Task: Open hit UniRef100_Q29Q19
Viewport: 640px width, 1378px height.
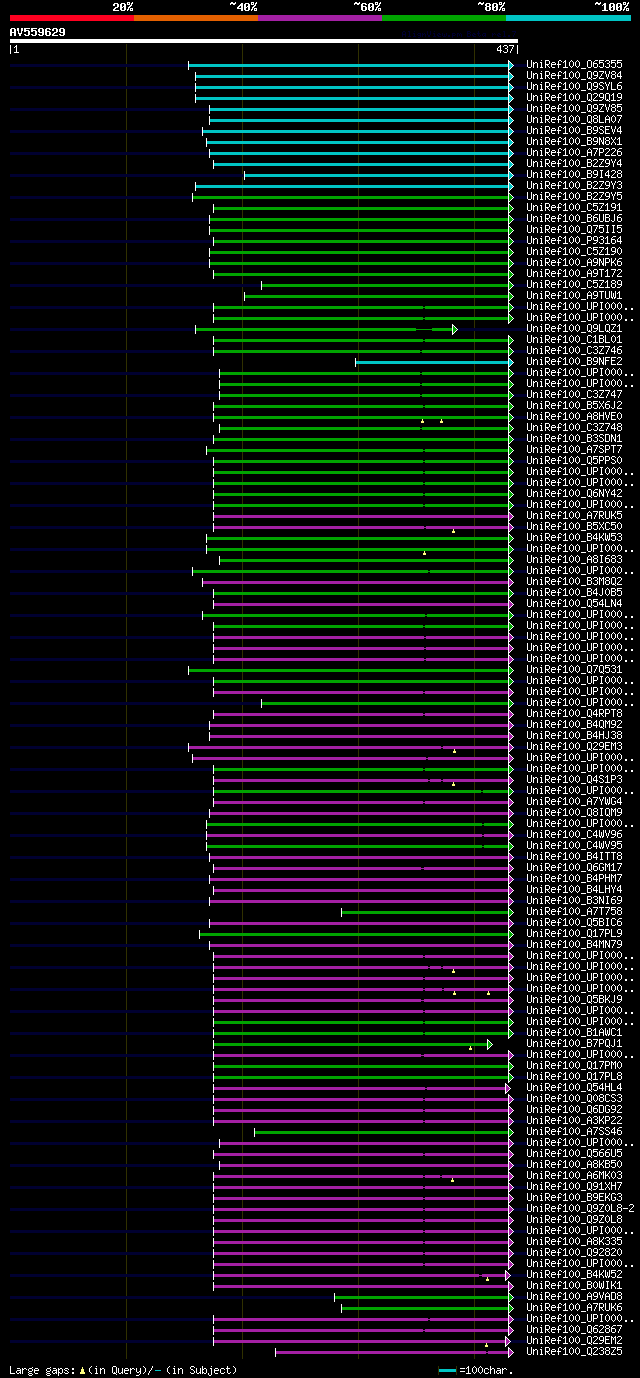Action: [x=574, y=98]
